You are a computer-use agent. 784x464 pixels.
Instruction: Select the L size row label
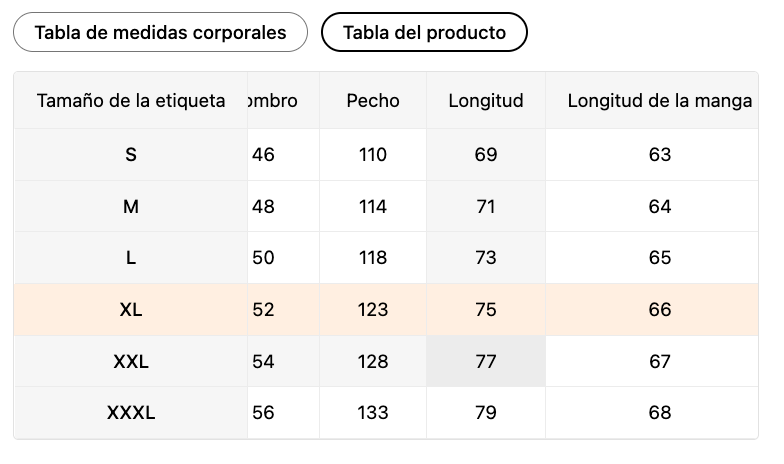click(131, 258)
